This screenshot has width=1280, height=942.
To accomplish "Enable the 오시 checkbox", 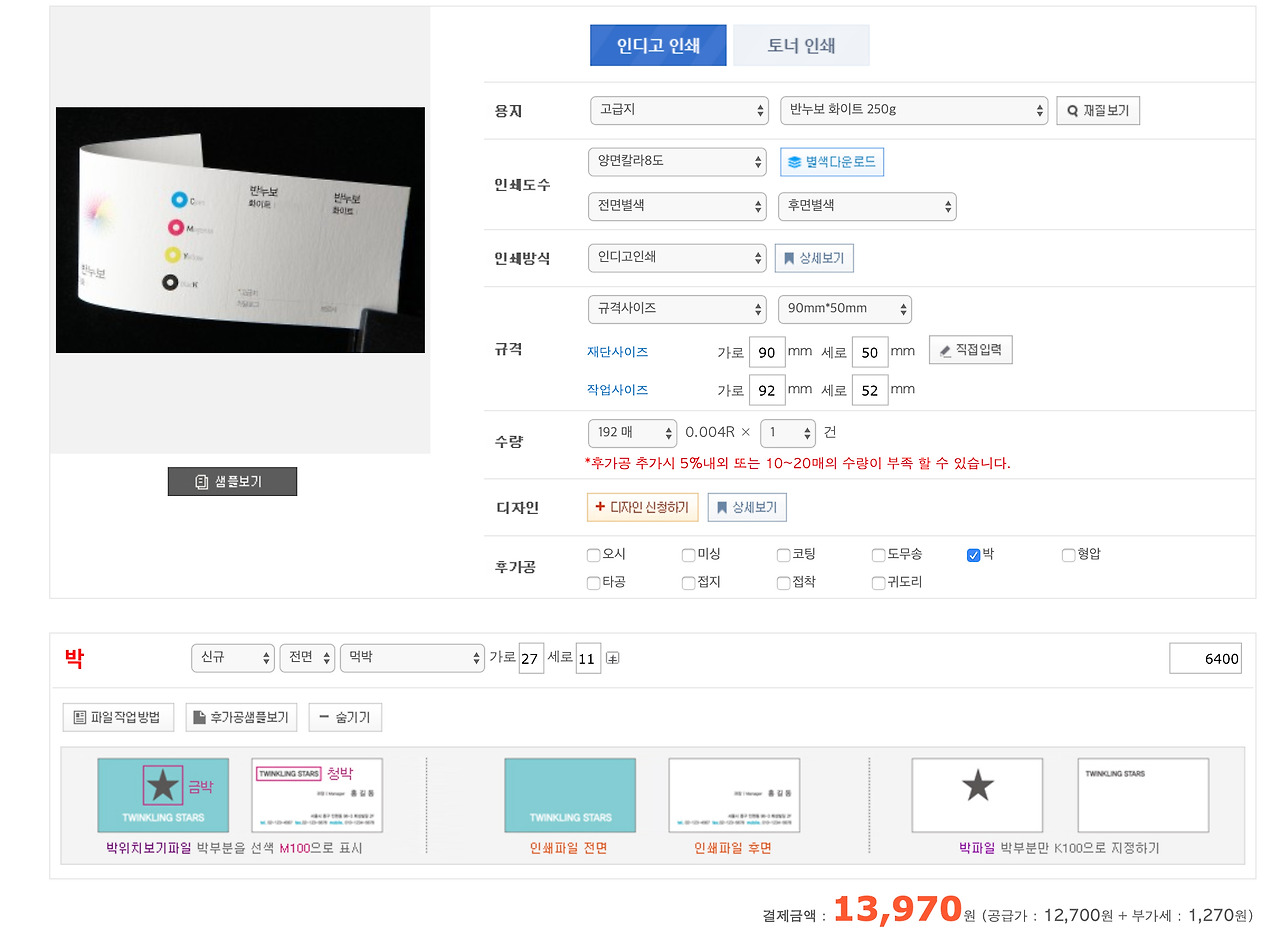I will [x=594, y=556].
